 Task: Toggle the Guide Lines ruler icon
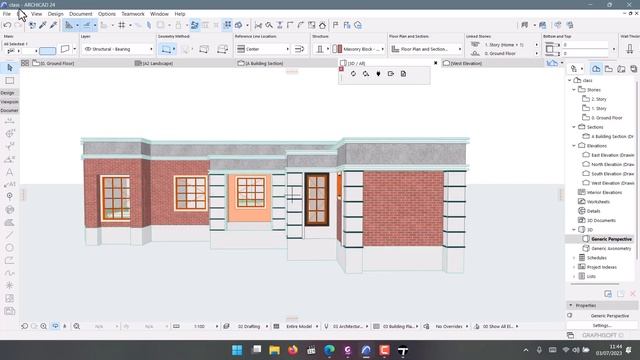pyautogui.click(x=69, y=25)
